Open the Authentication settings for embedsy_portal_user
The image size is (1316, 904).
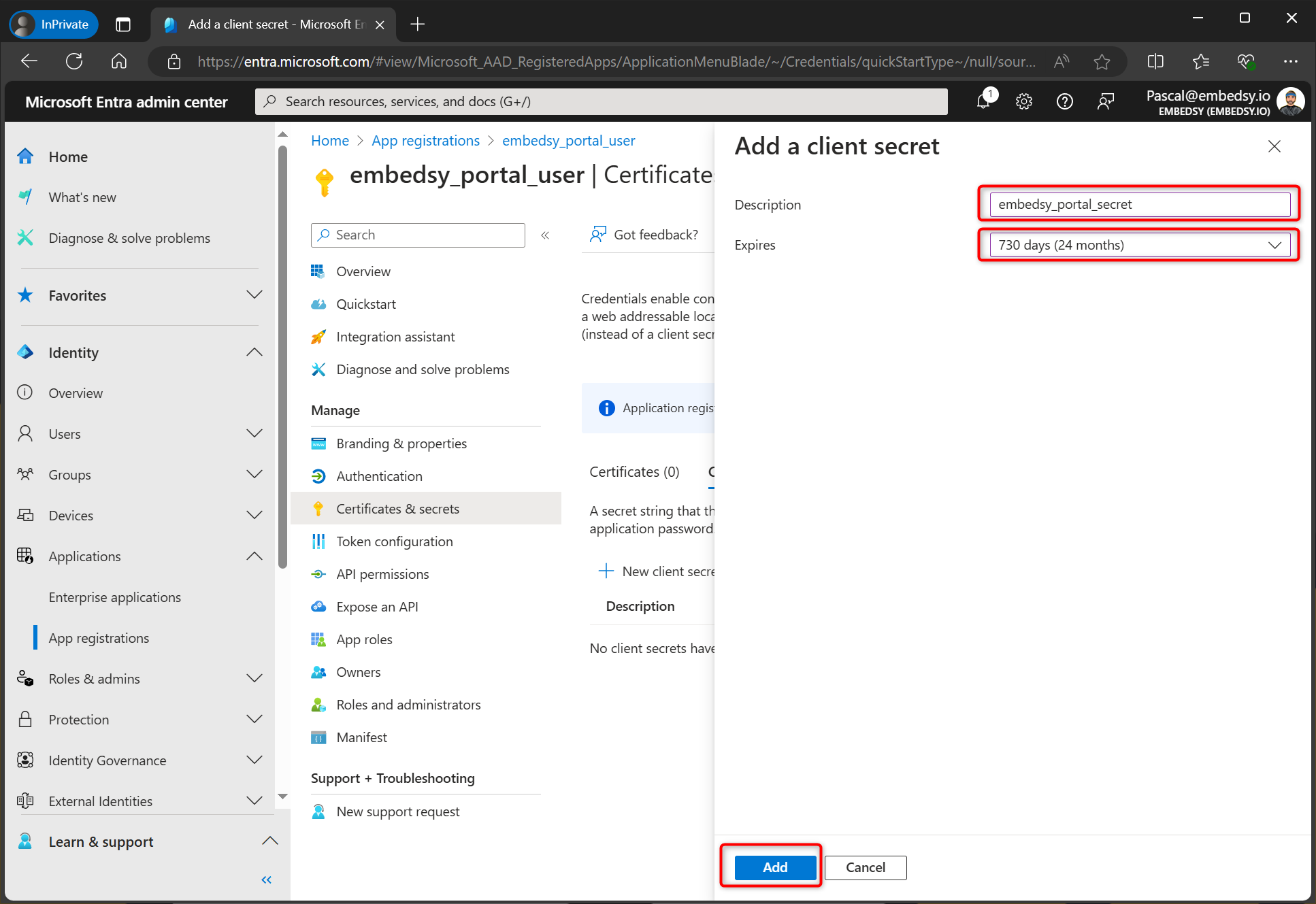(379, 475)
